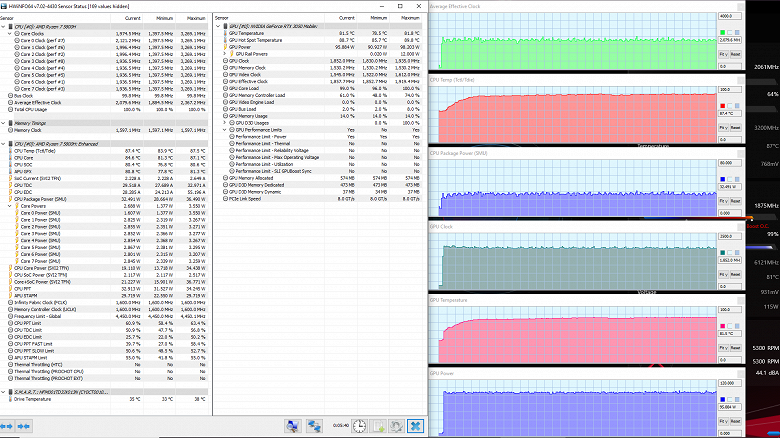The image size is (780, 438).
Task: Click the collapse columns inward arrows button
Action: (x=23, y=426)
